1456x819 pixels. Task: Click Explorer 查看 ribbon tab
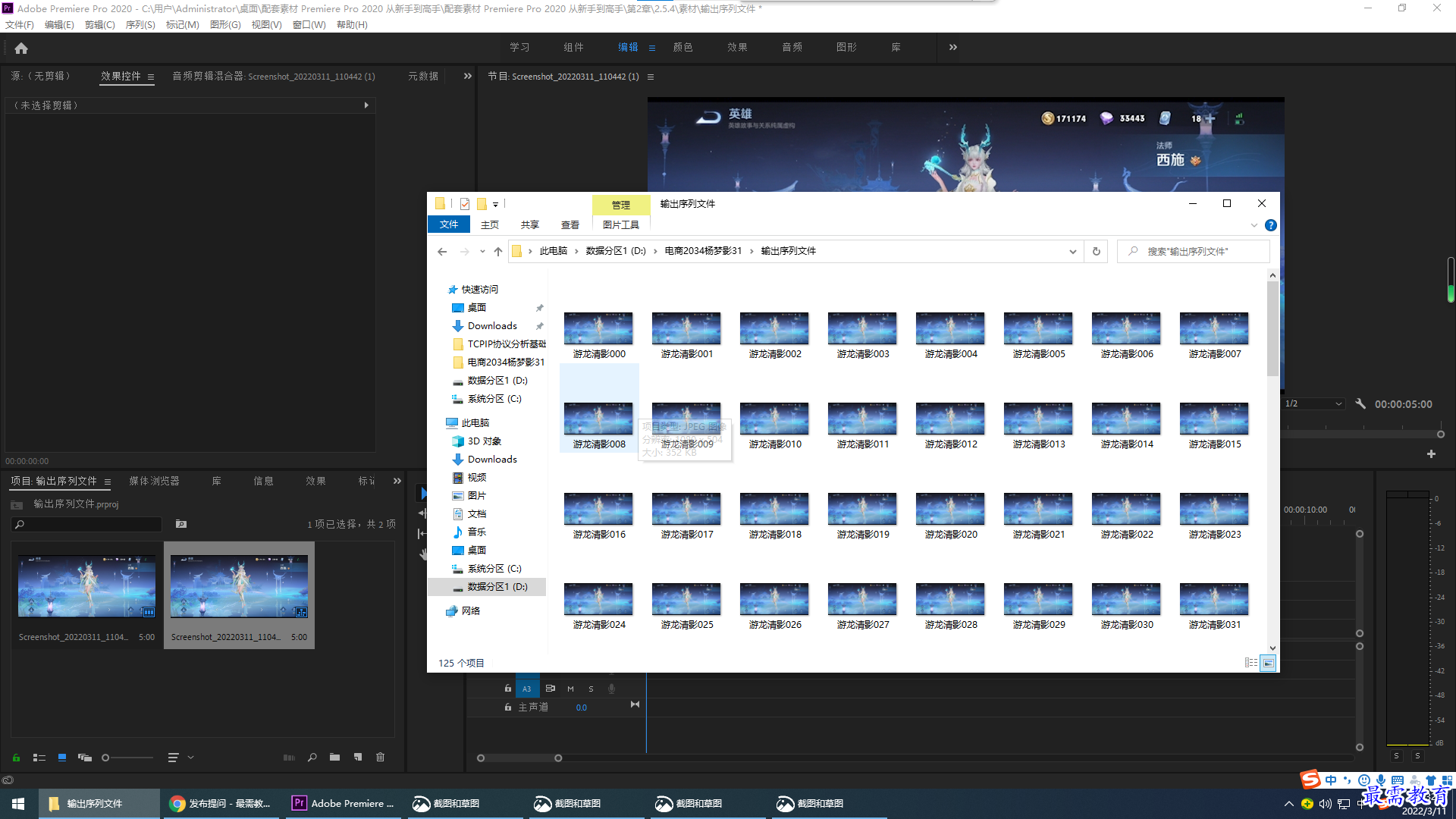click(x=570, y=225)
